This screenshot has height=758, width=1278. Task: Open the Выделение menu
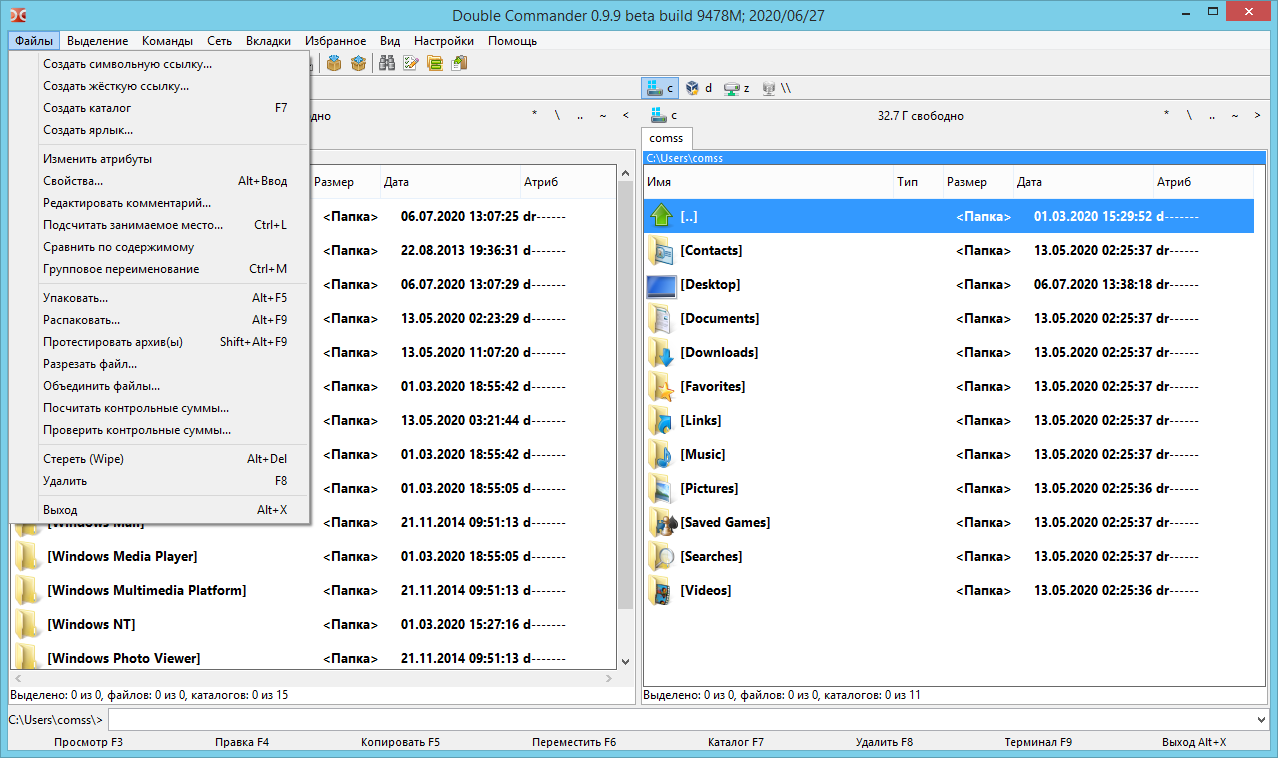97,41
